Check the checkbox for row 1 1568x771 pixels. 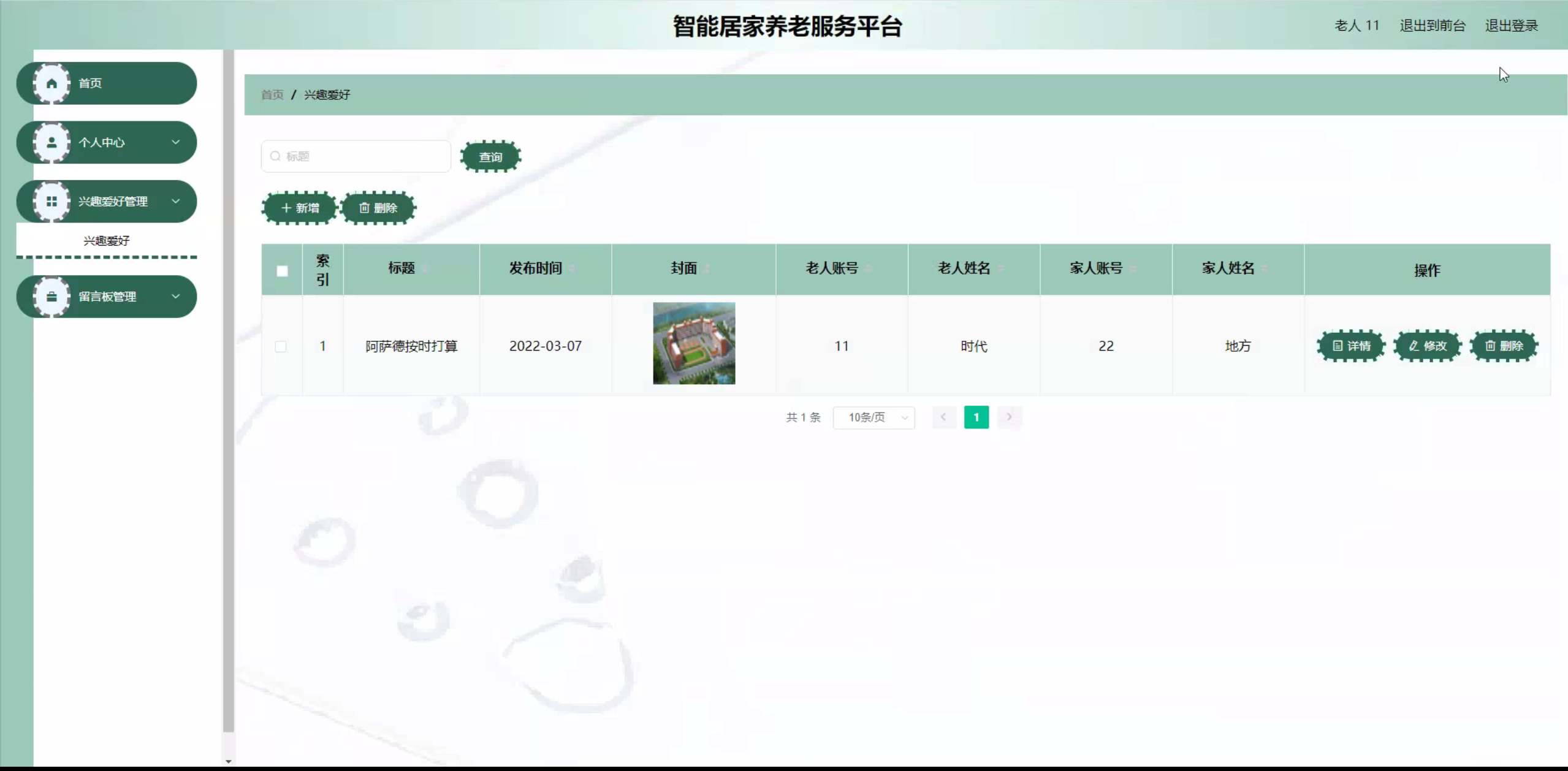(x=281, y=346)
